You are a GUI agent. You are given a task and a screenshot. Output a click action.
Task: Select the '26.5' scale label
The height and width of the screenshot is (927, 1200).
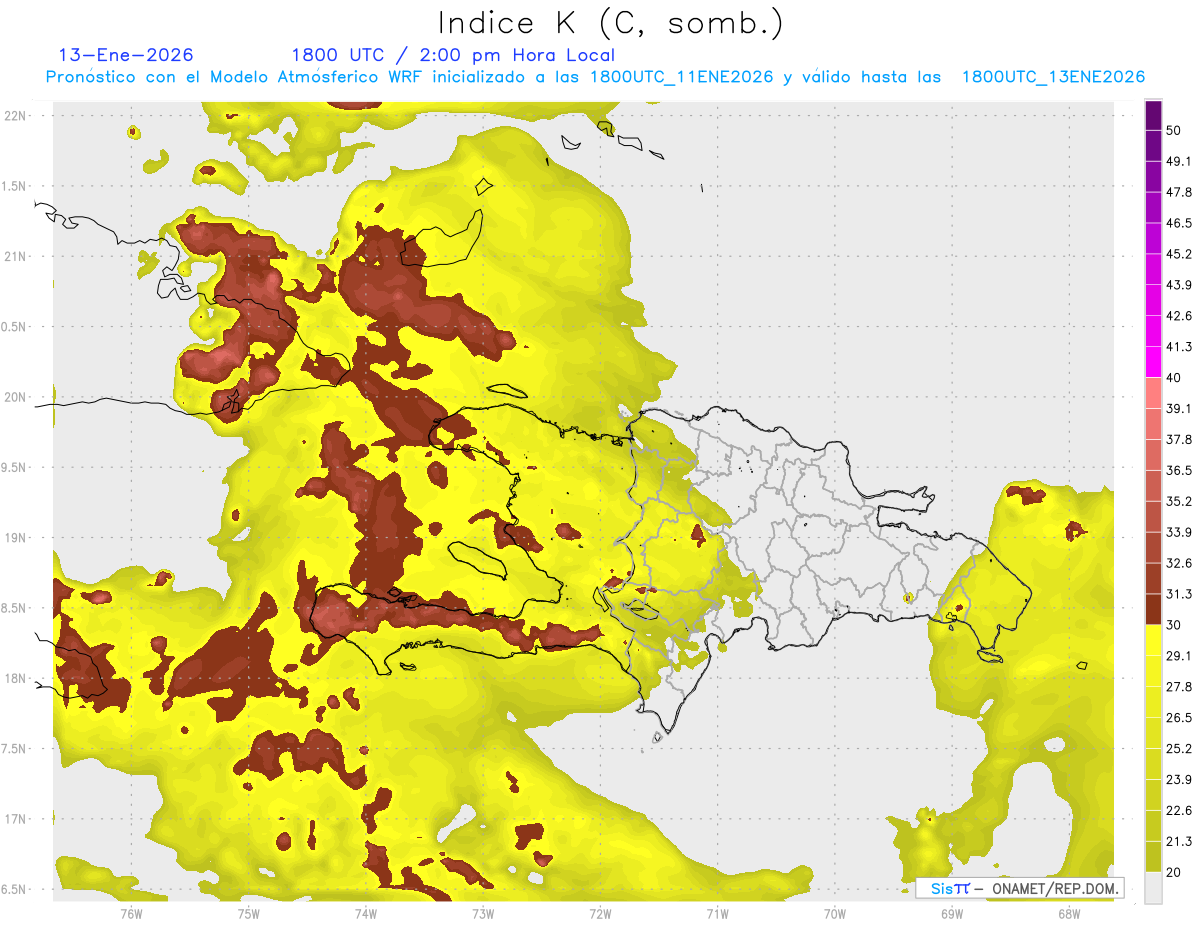(x=1179, y=718)
